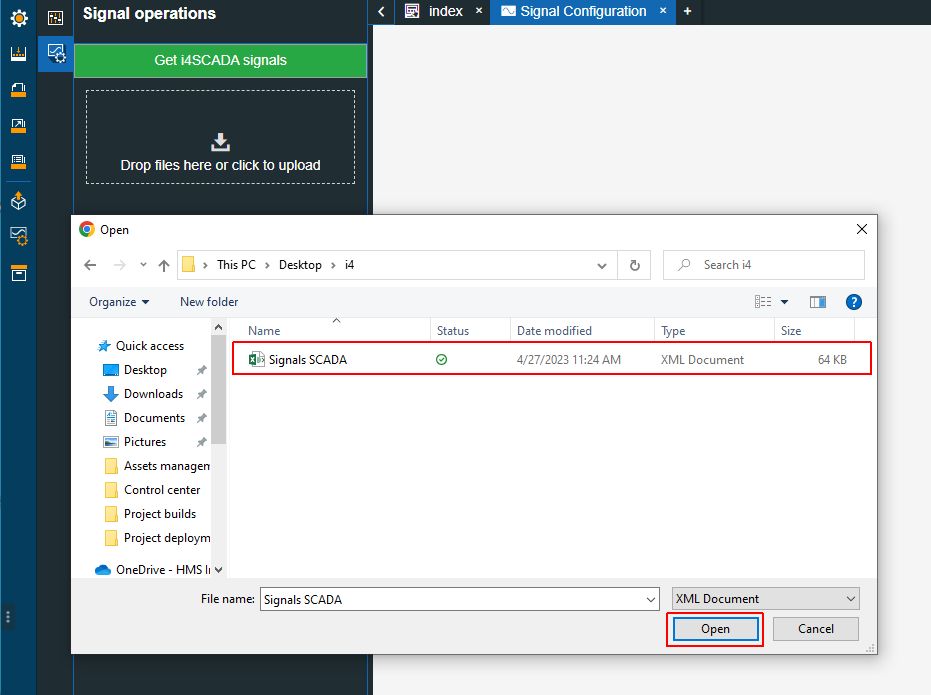Screen dimensions: 931x695
Task: Open the Organize menu
Action: click(119, 302)
